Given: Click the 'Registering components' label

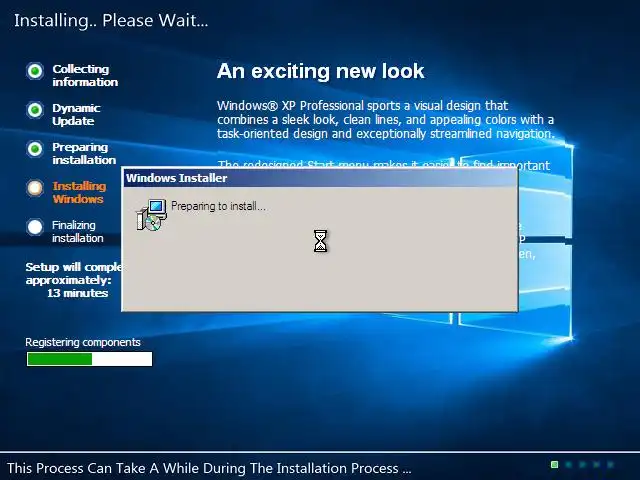Looking at the screenshot, I should [83, 342].
